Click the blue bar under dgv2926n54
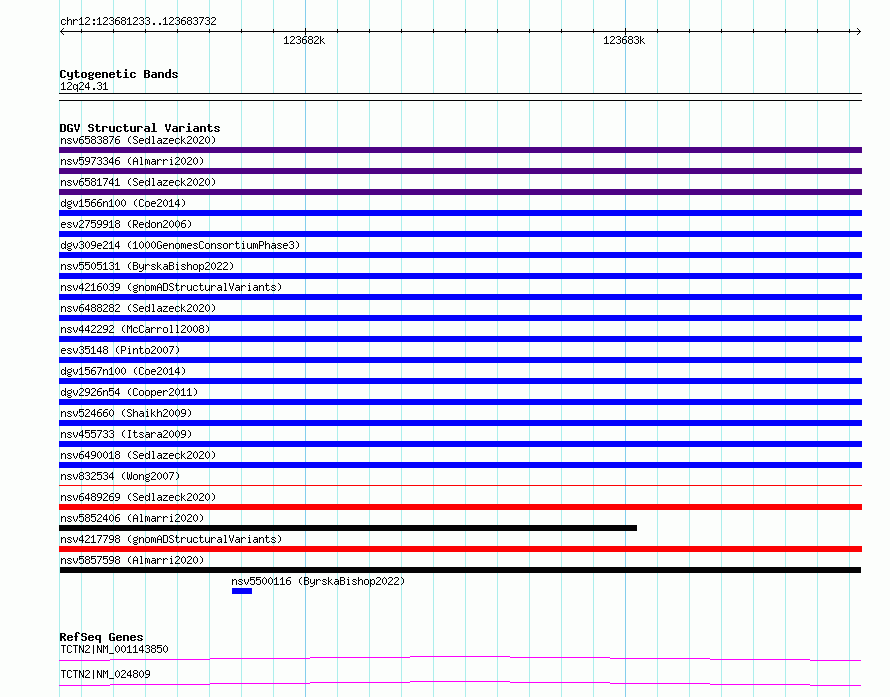Screen dimensions: 890x697 (x=460, y=402)
